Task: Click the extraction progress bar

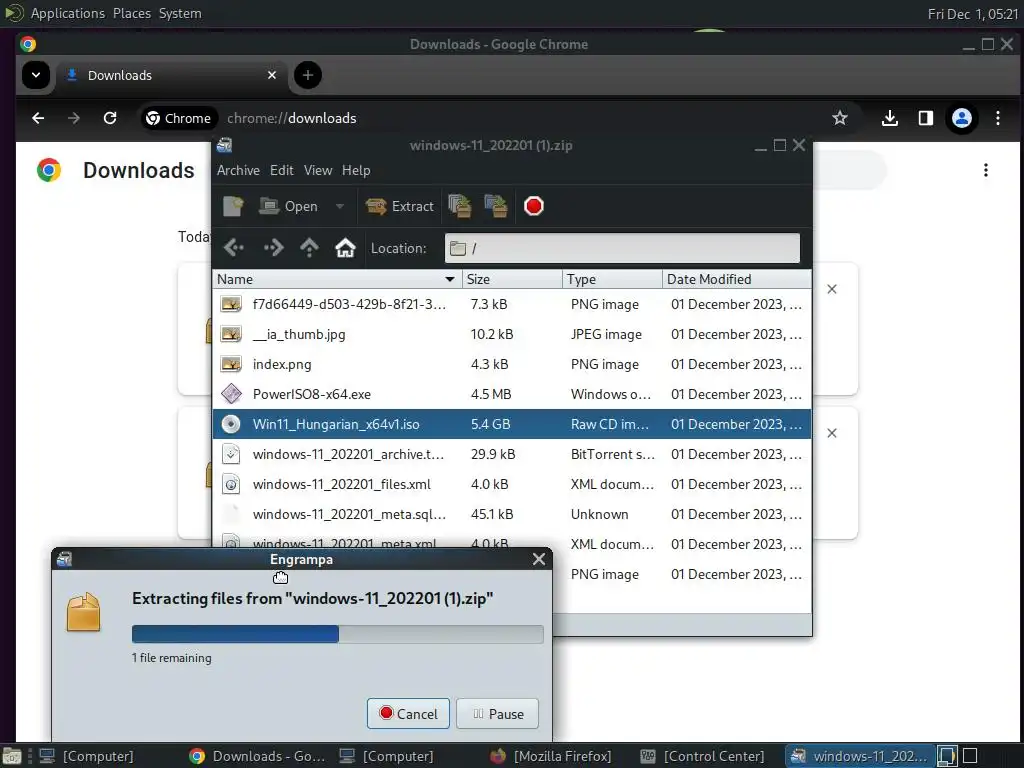Action: [338, 634]
